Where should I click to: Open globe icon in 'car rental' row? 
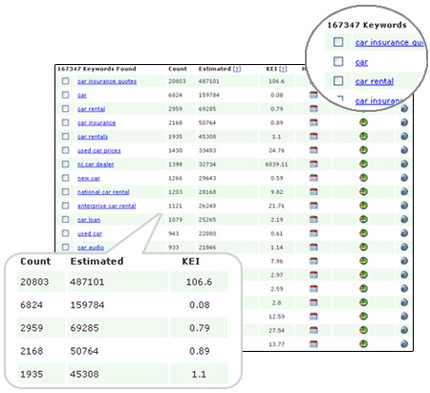pos(404,109)
